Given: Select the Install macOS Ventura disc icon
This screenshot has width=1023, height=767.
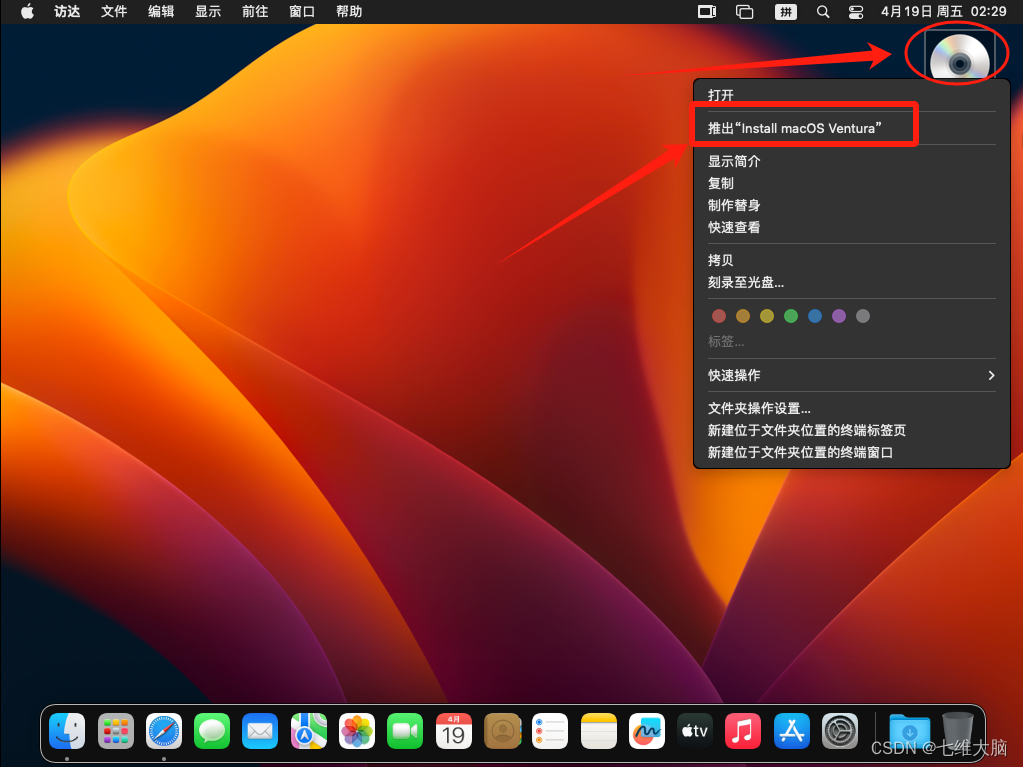Looking at the screenshot, I should [959, 56].
